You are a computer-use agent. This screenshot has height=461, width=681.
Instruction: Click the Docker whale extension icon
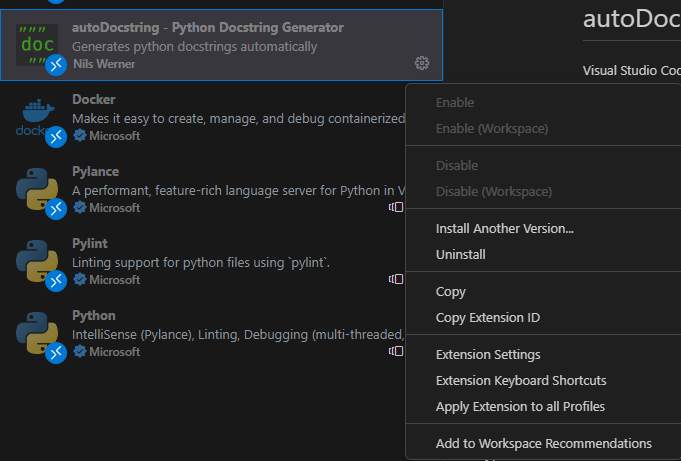coord(37,117)
